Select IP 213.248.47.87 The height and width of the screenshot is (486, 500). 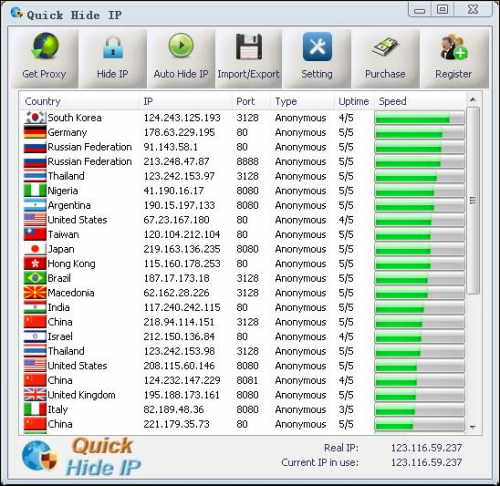point(176,162)
